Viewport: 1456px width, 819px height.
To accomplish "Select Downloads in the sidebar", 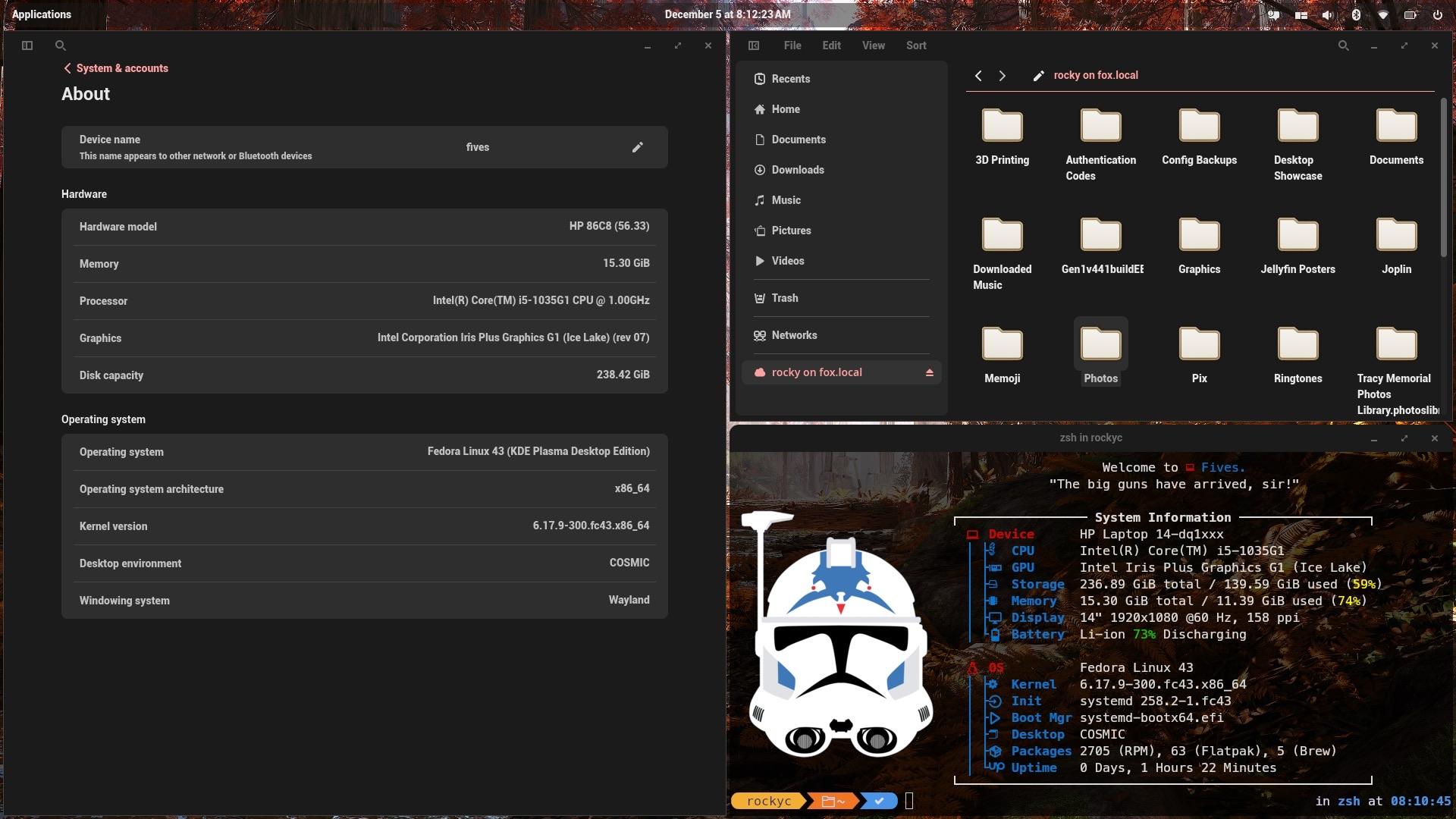I will (x=797, y=170).
